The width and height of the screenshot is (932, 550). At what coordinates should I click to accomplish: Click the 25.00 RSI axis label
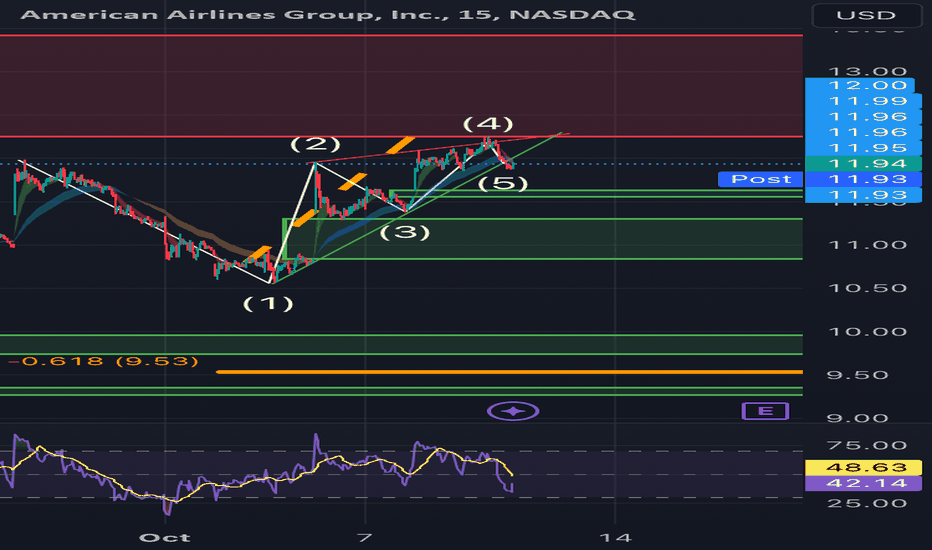[867, 504]
